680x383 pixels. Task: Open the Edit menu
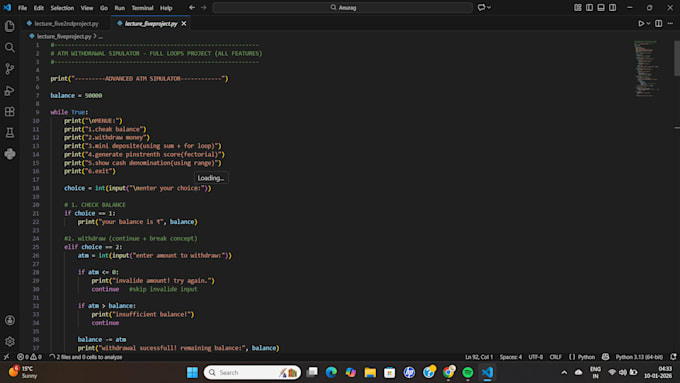pyautogui.click(x=39, y=8)
